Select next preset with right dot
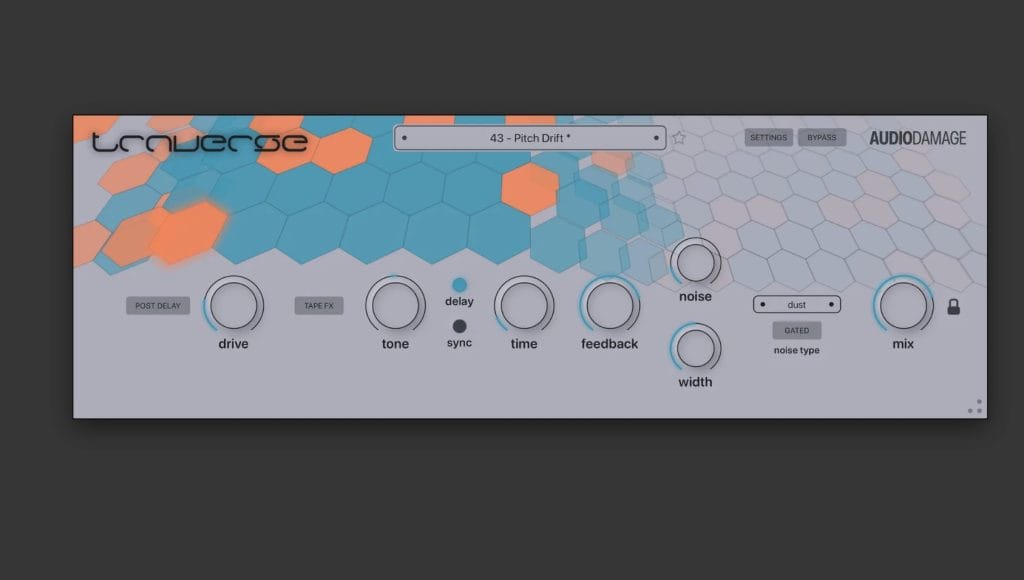The image size is (1024, 580). pyautogui.click(x=656, y=138)
